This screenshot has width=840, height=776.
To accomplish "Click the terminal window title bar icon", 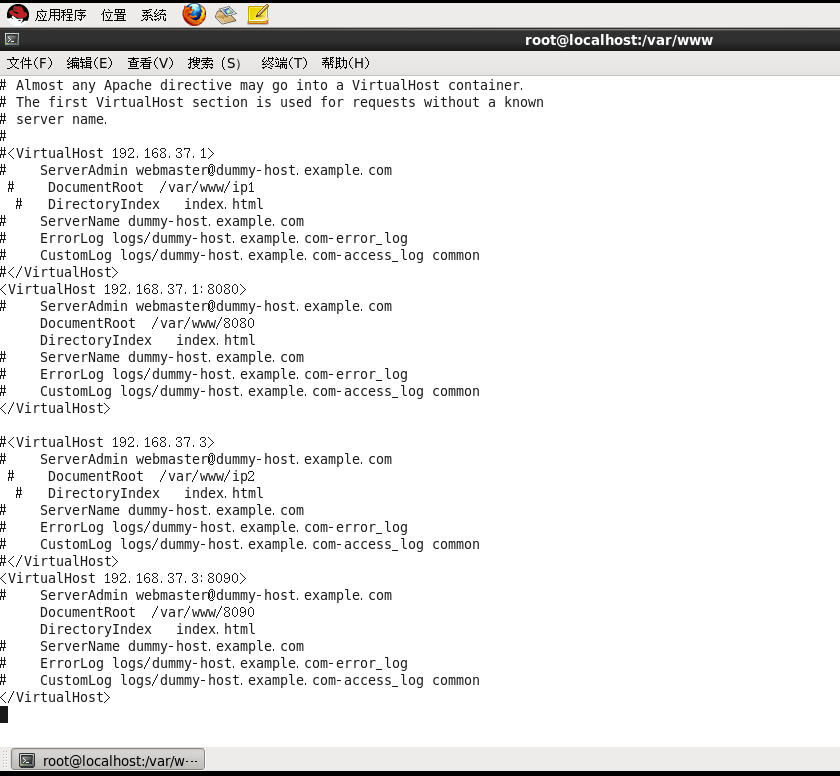I will click(12, 40).
